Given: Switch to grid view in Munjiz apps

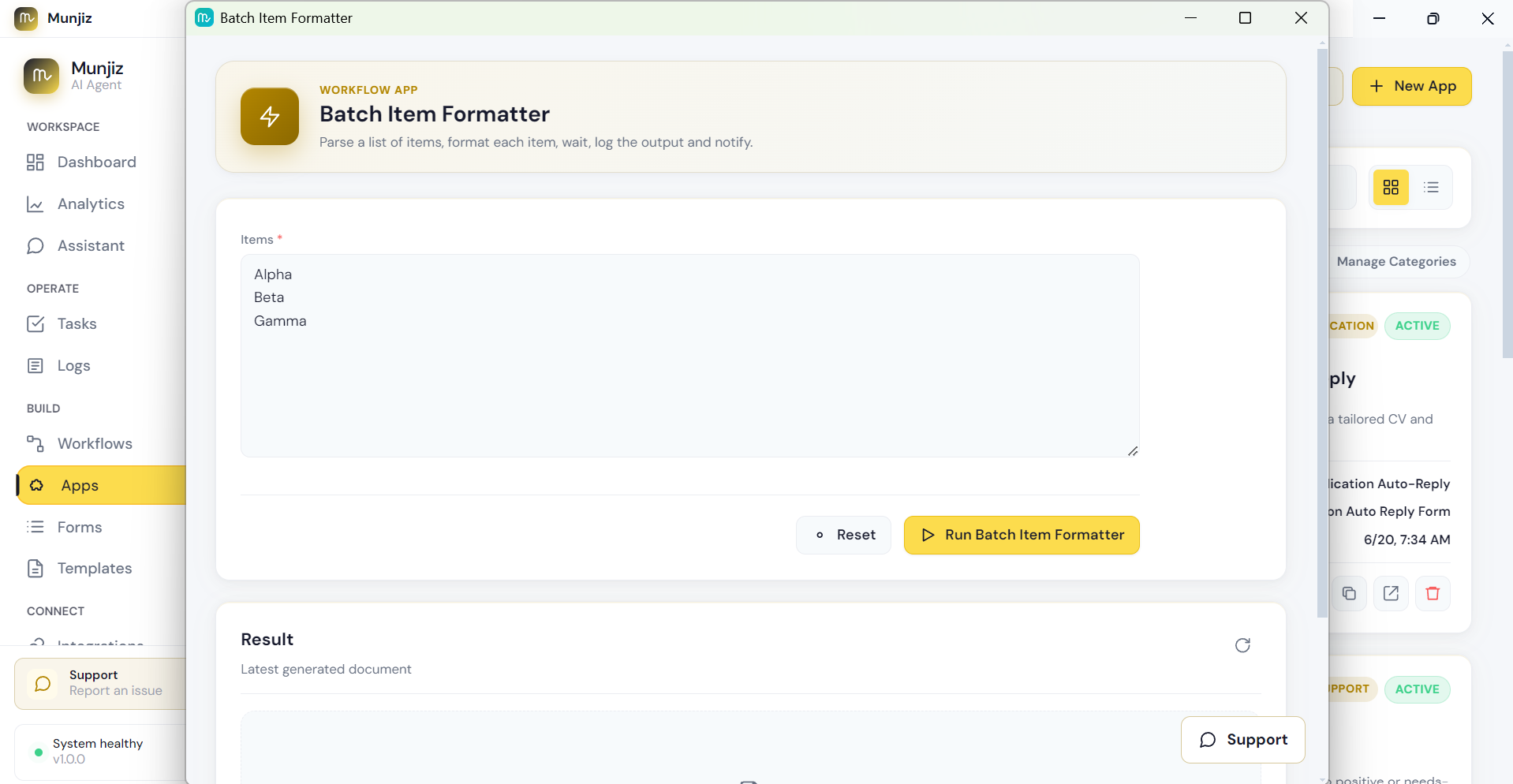Looking at the screenshot, I should coord(1391,188).
